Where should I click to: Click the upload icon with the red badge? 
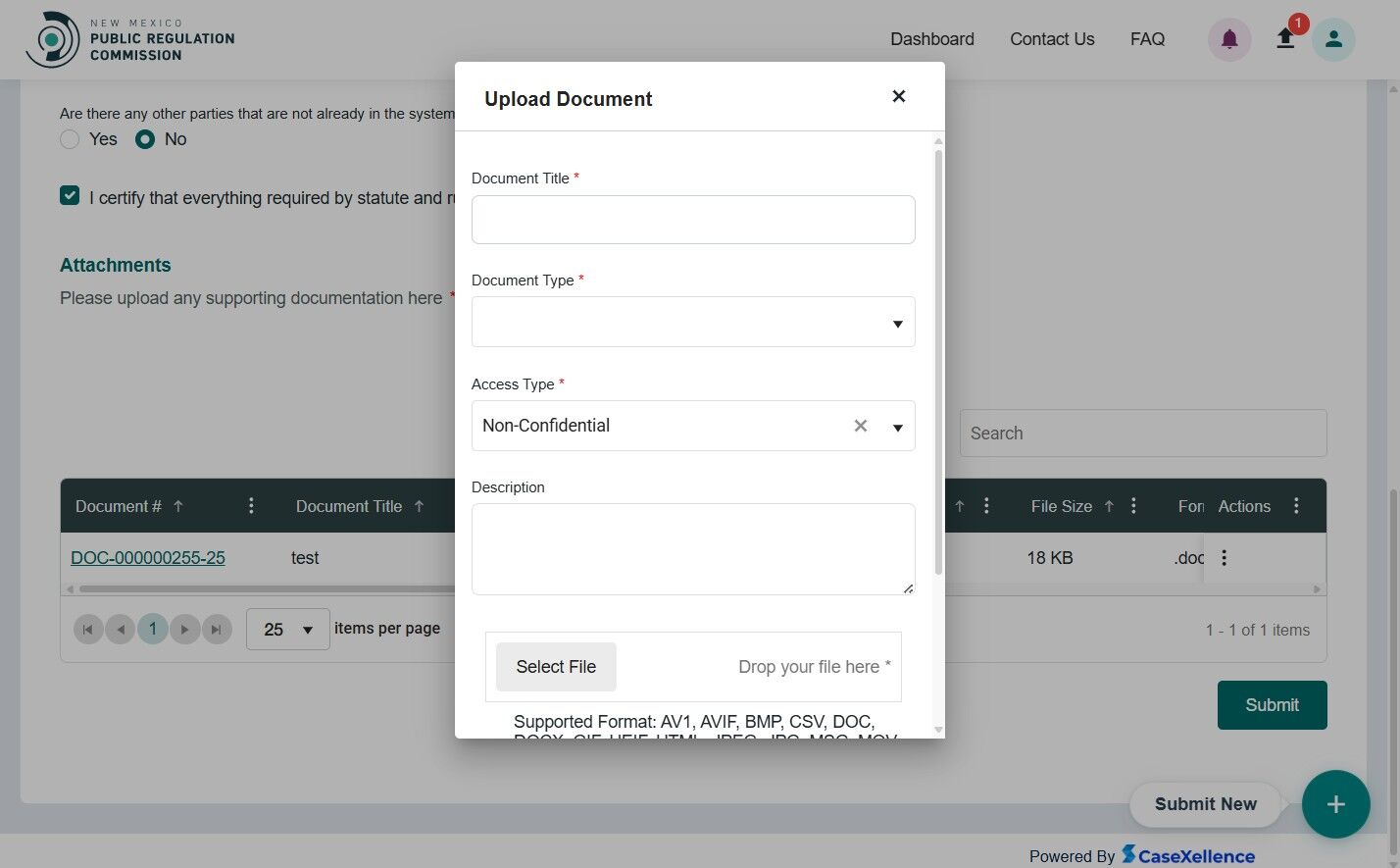(x=1285, y=39)
